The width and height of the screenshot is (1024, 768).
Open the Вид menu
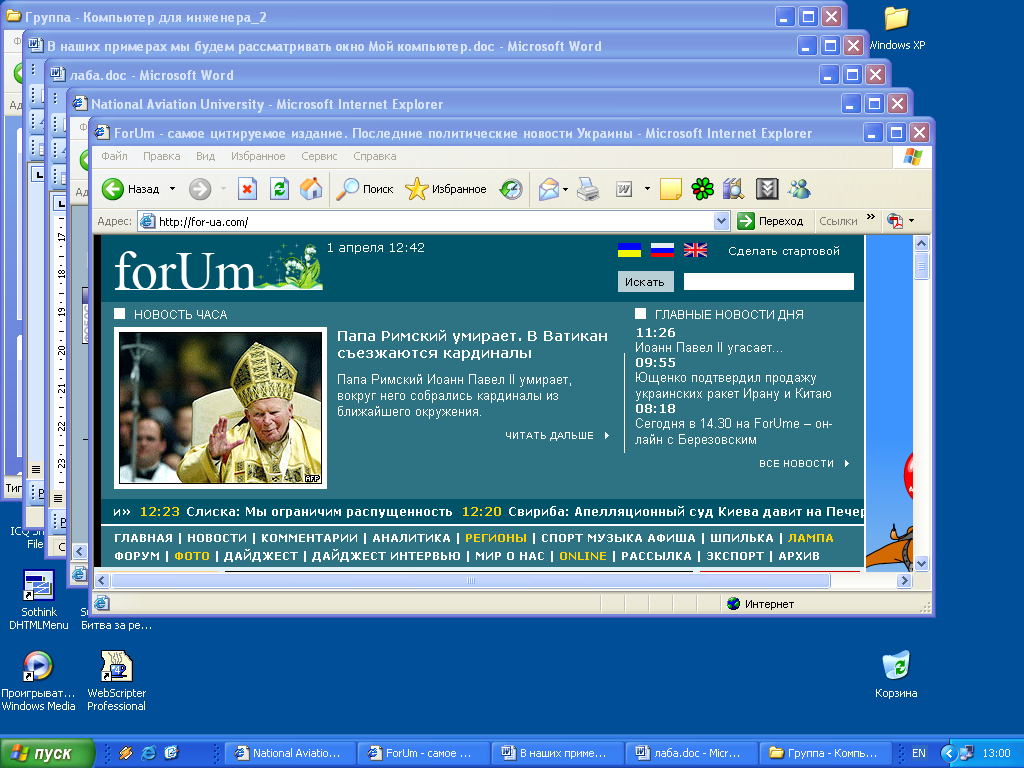pos(206,157)
